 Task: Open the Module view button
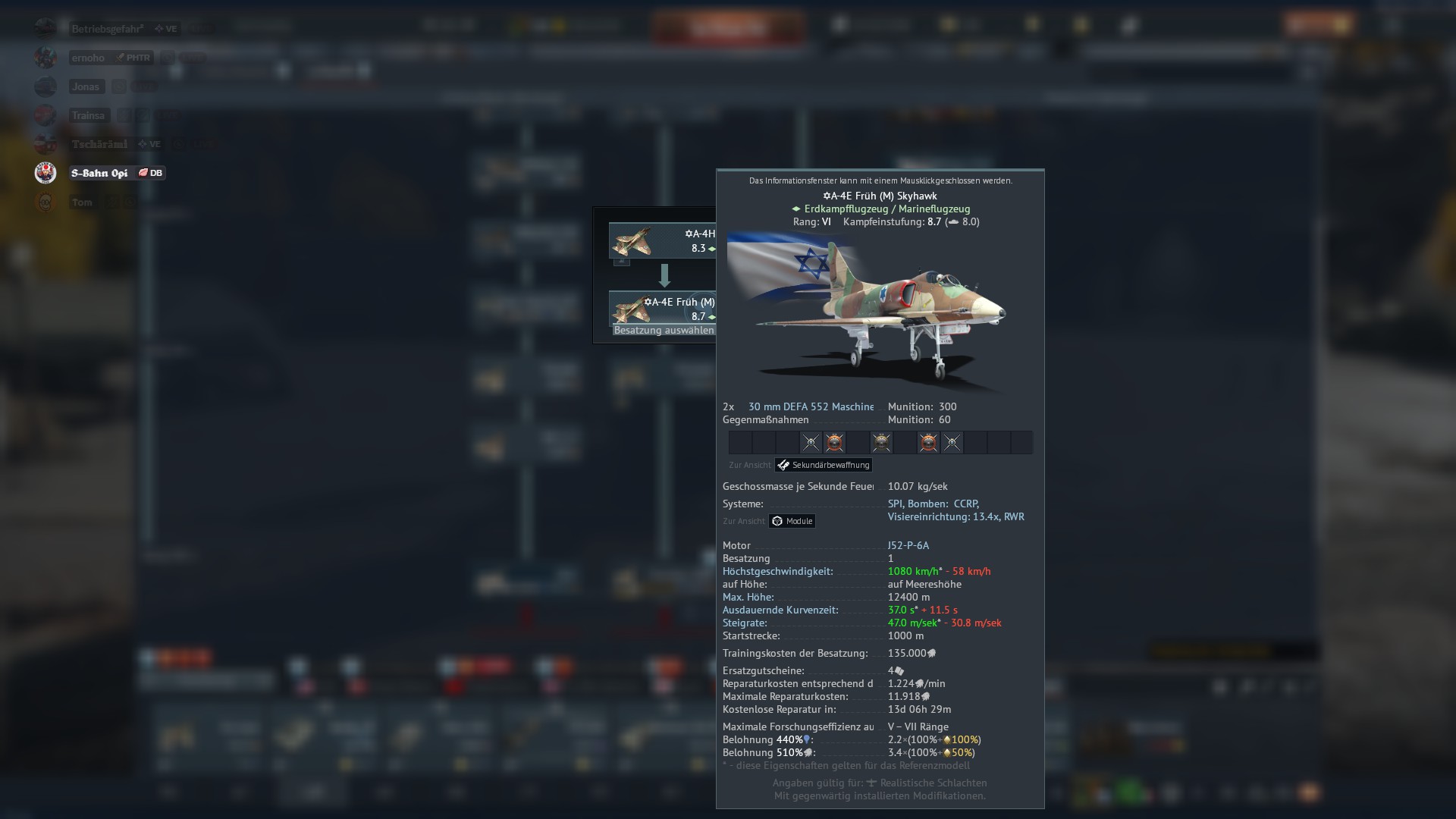tap(792, 521)
